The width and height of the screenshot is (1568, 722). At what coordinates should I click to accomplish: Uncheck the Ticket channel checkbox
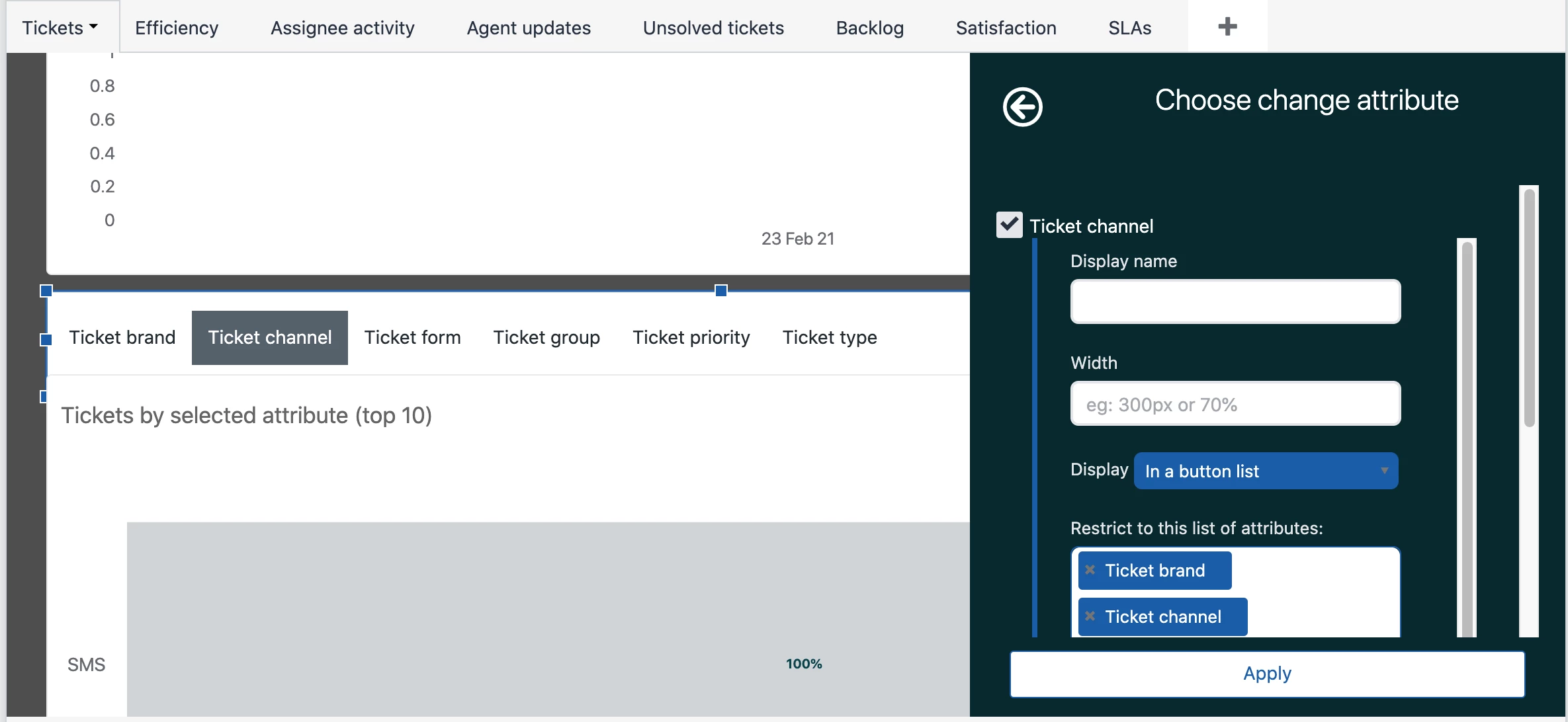click(x=1009, y=225)
